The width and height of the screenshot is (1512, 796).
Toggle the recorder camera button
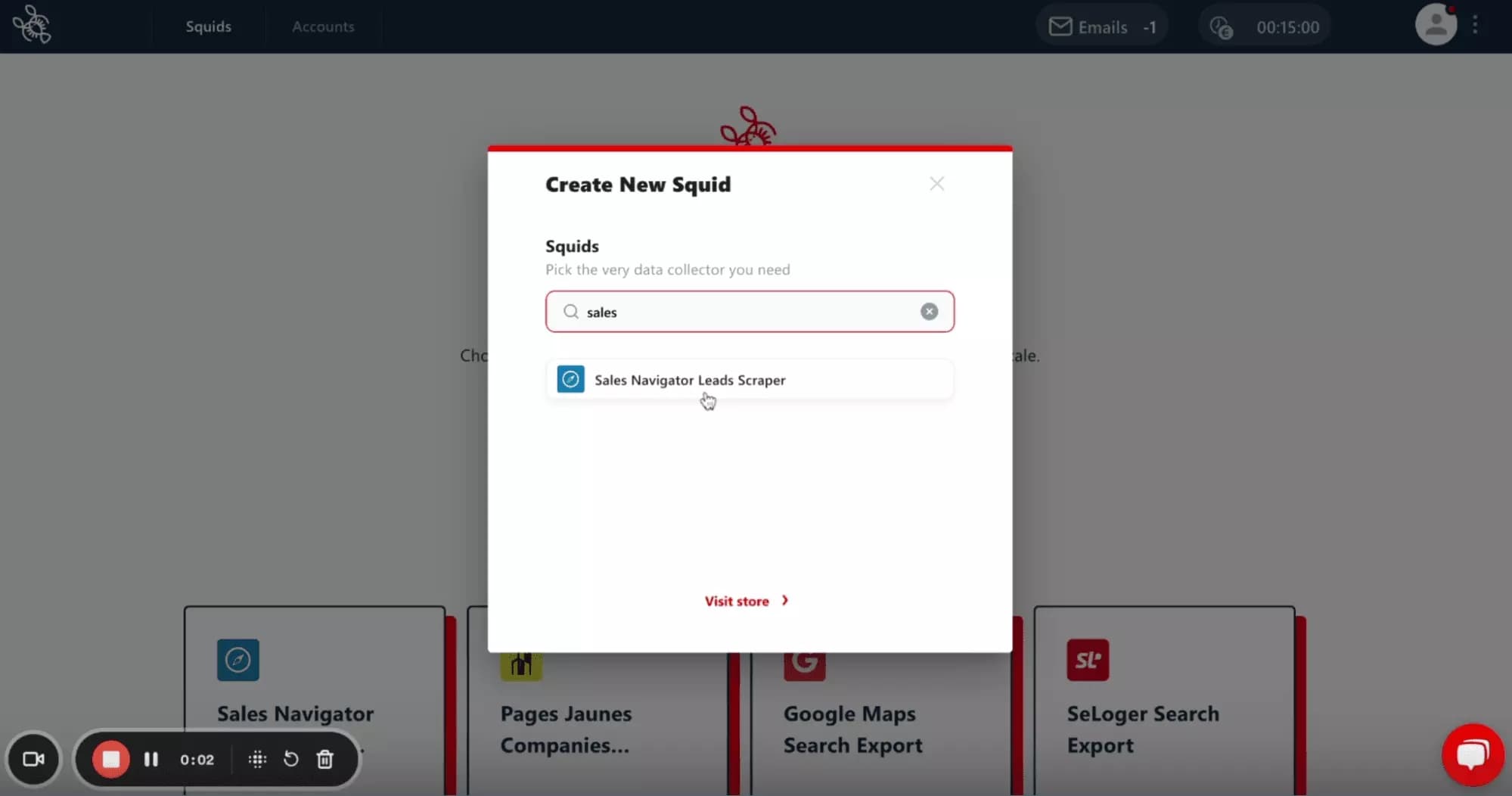click(33, 759)
